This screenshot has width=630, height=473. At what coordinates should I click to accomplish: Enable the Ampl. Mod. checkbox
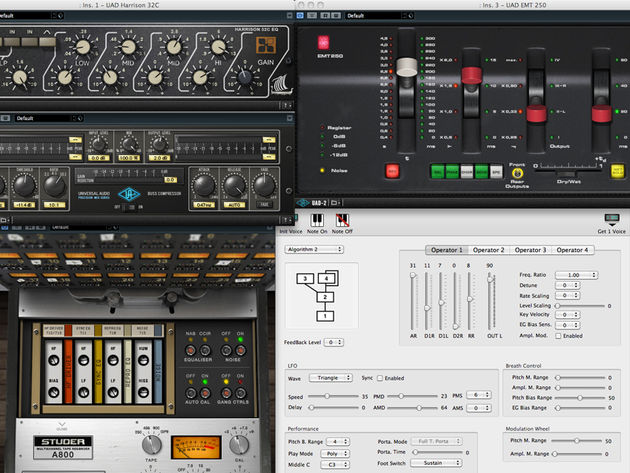pyautogui.click(x=558, y=336)
